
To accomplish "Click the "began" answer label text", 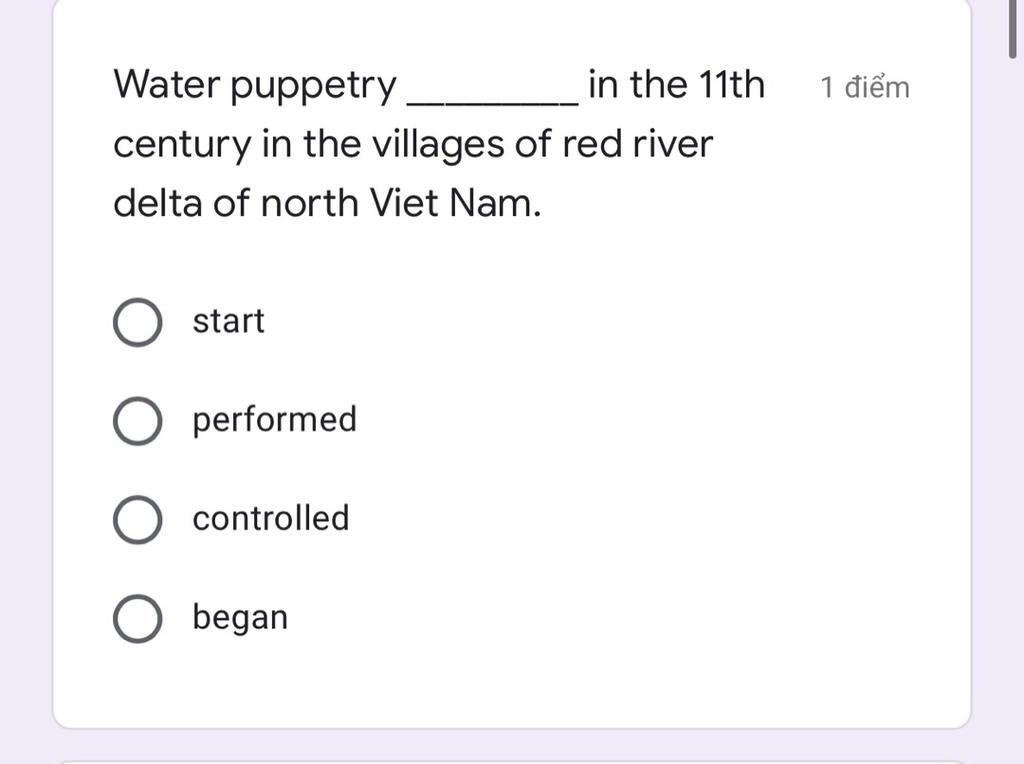I will [x=240, y=618].
